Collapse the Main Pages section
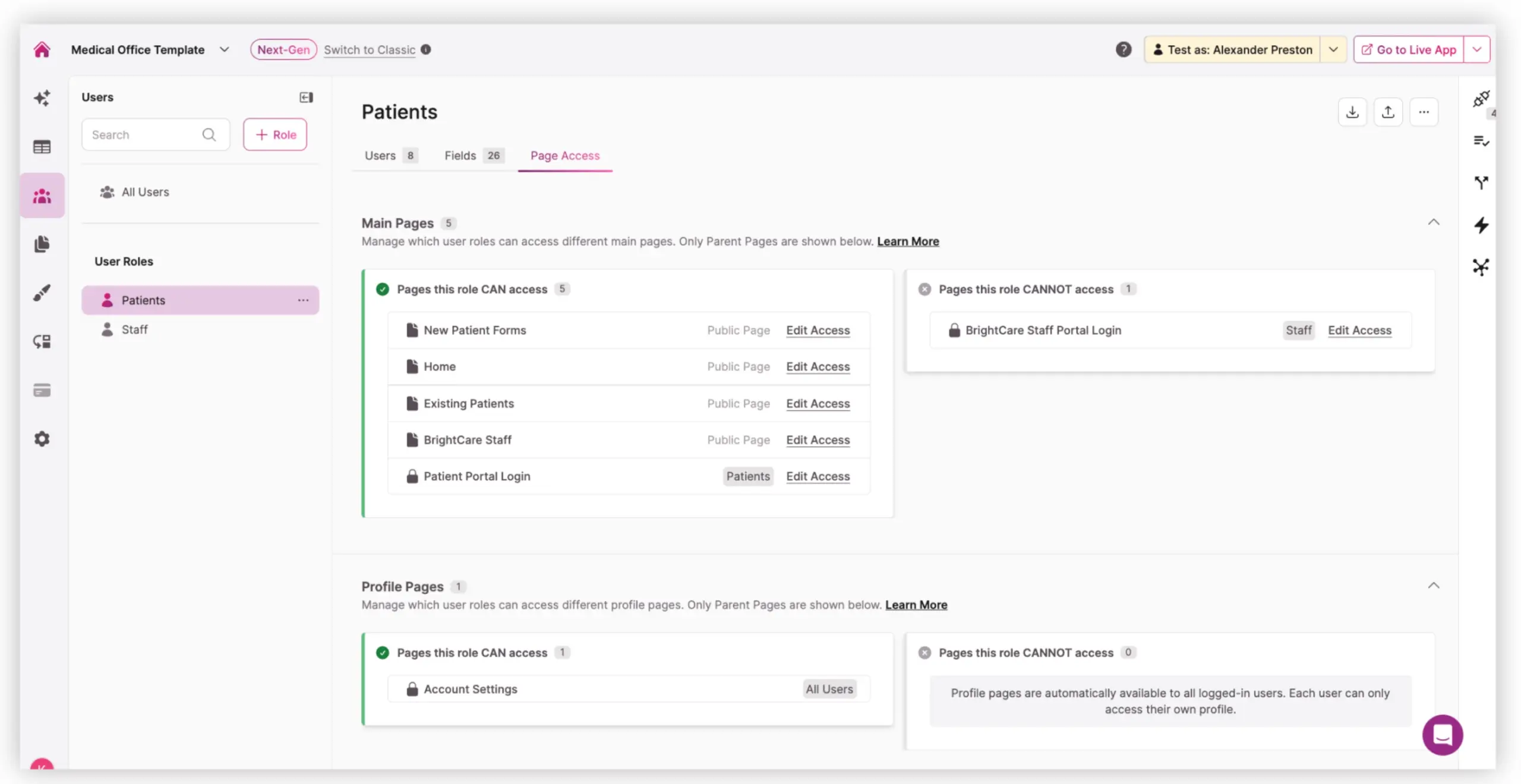This screenshot has width=1521, height=784. pos(1433,222)
